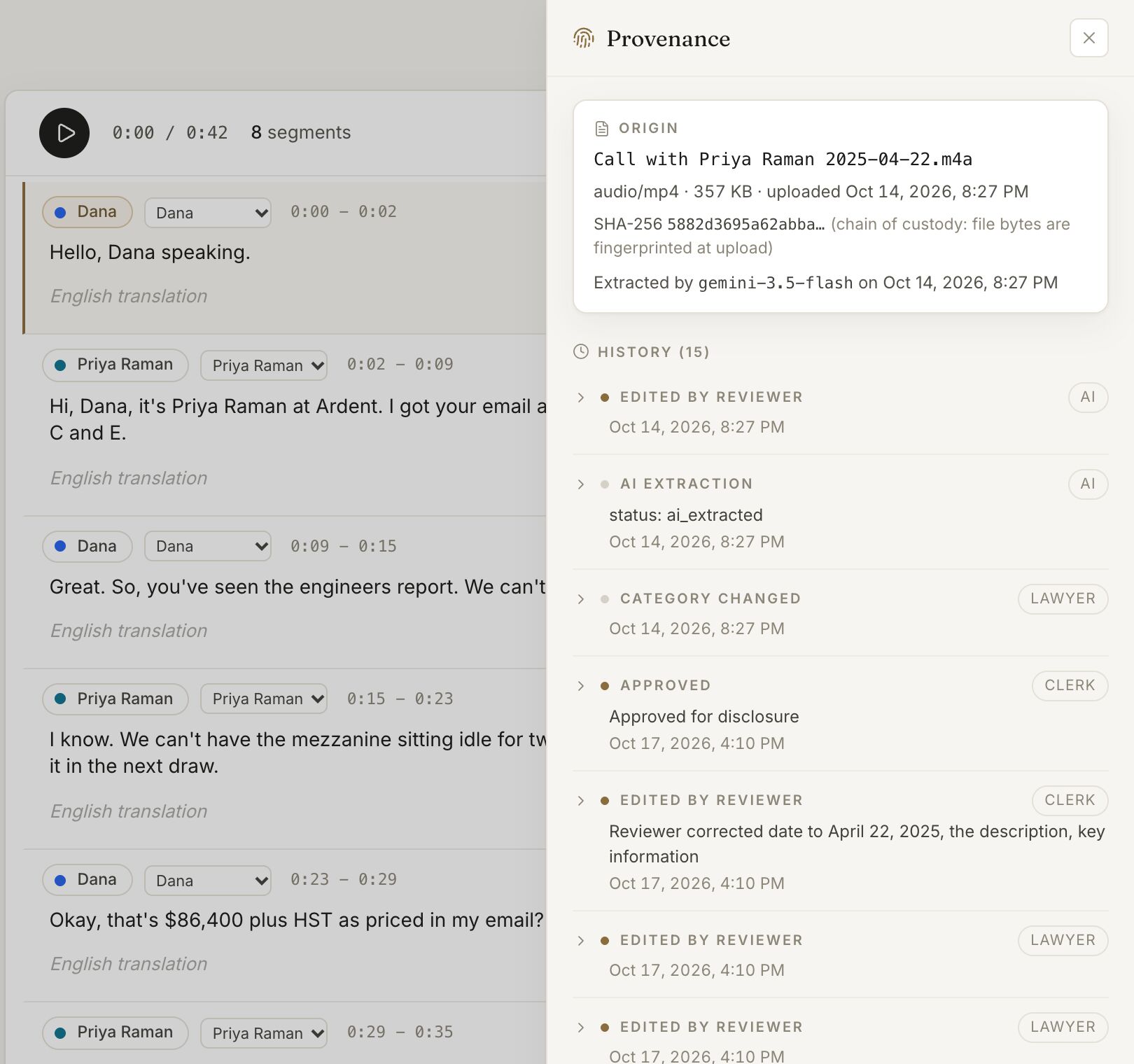Click English translation field under "Hello, Dana speaking."
Viewport: 1134px width, 1064px height.
129,296
